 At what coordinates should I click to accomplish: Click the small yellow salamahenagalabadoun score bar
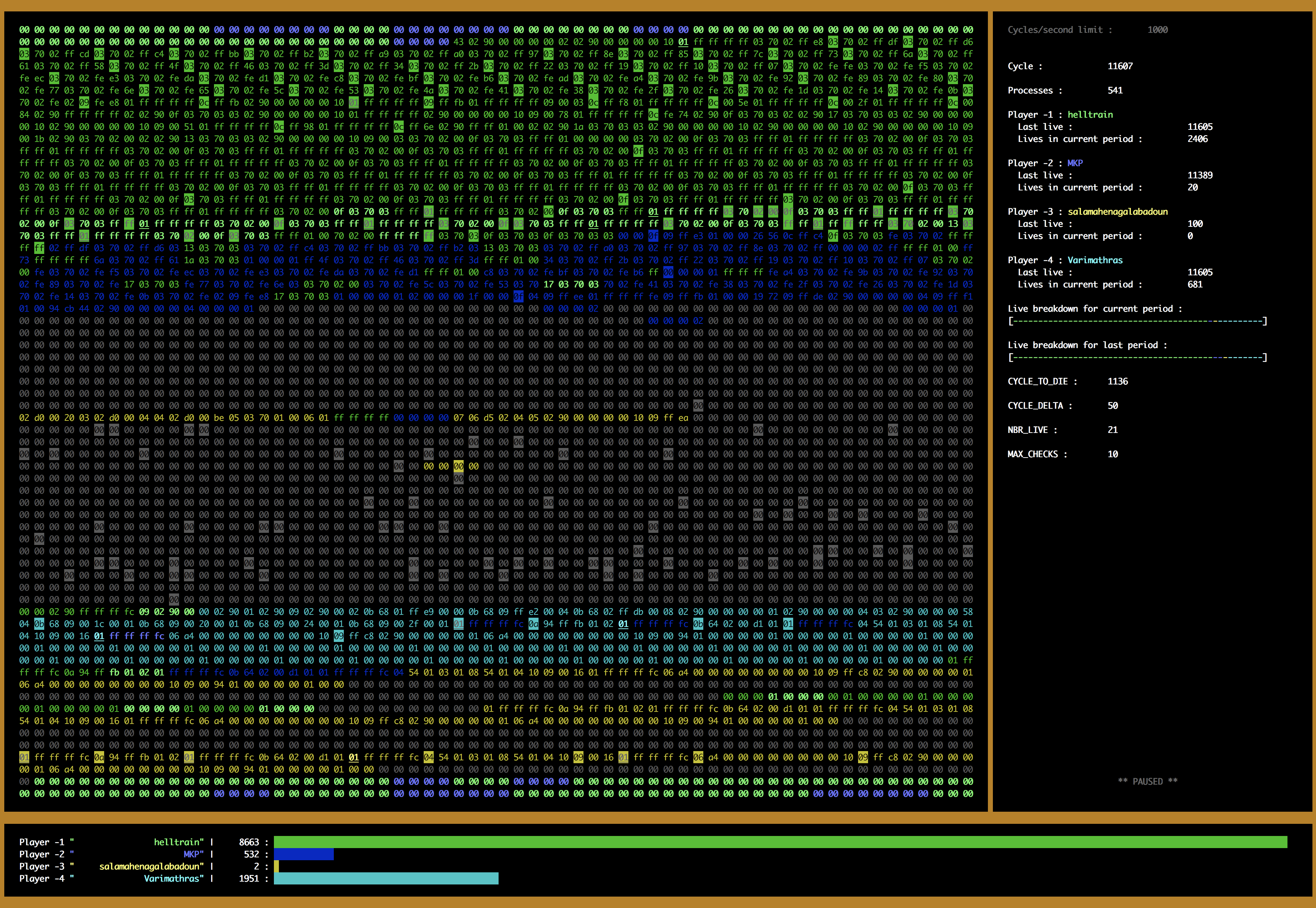pos(276,867)
